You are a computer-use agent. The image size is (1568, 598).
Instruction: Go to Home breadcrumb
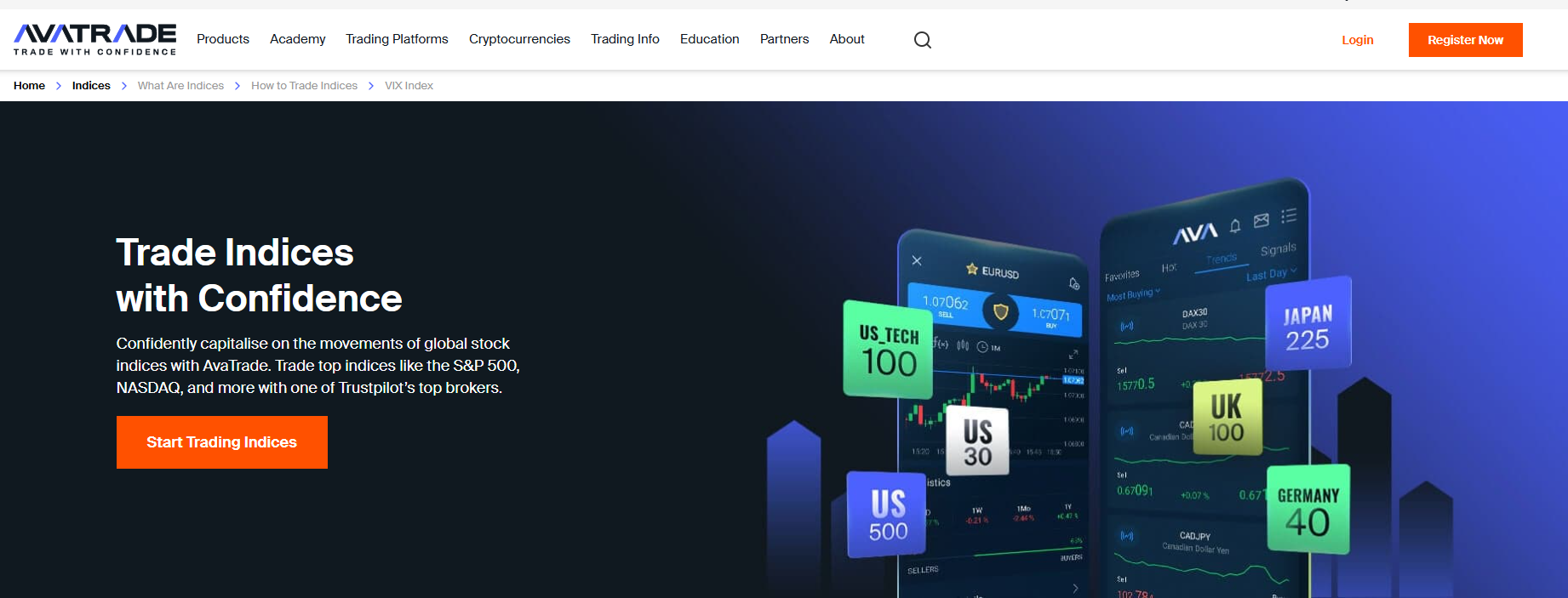tap(29, 86)
